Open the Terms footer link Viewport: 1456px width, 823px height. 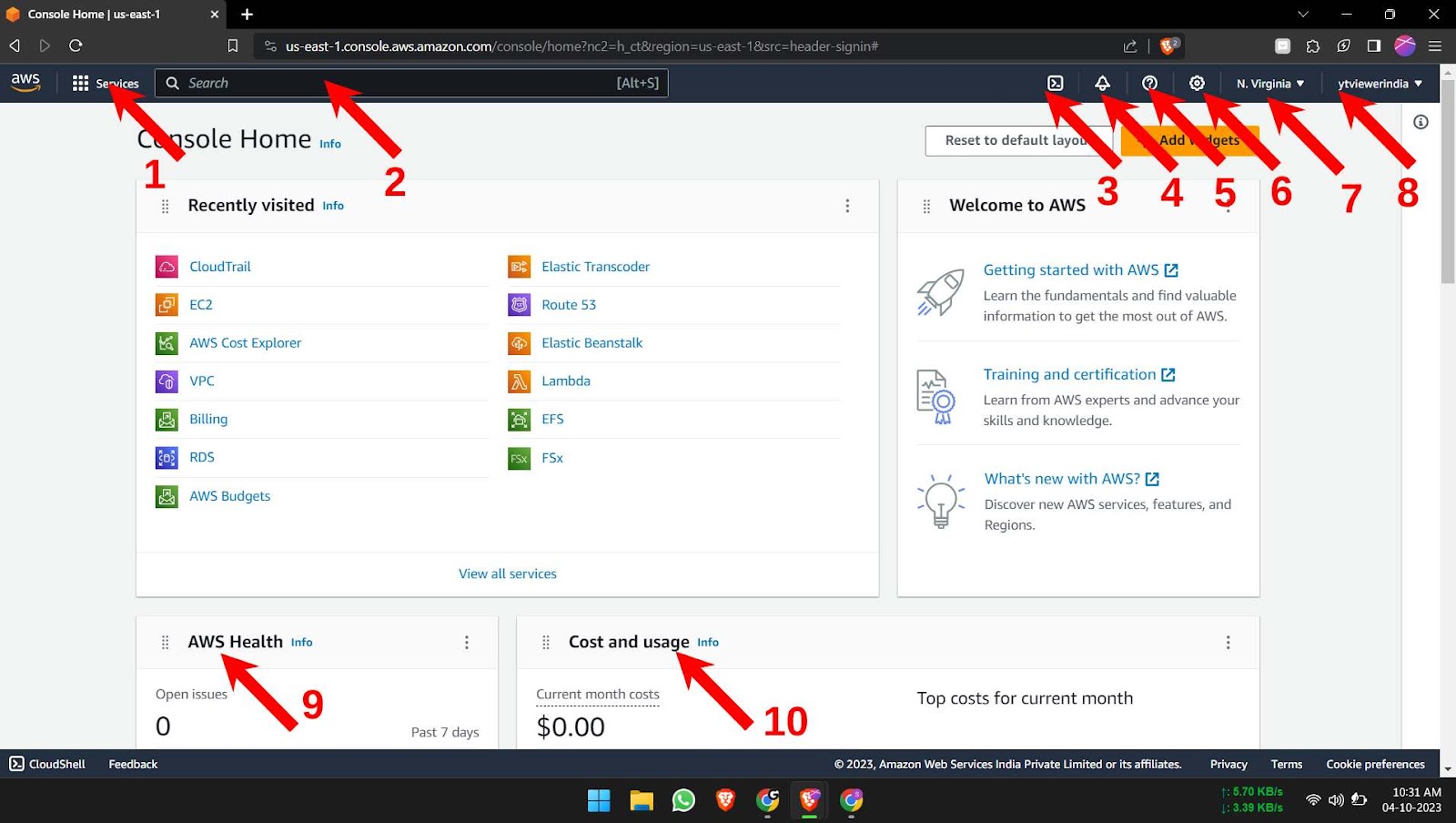point(1287,764)
